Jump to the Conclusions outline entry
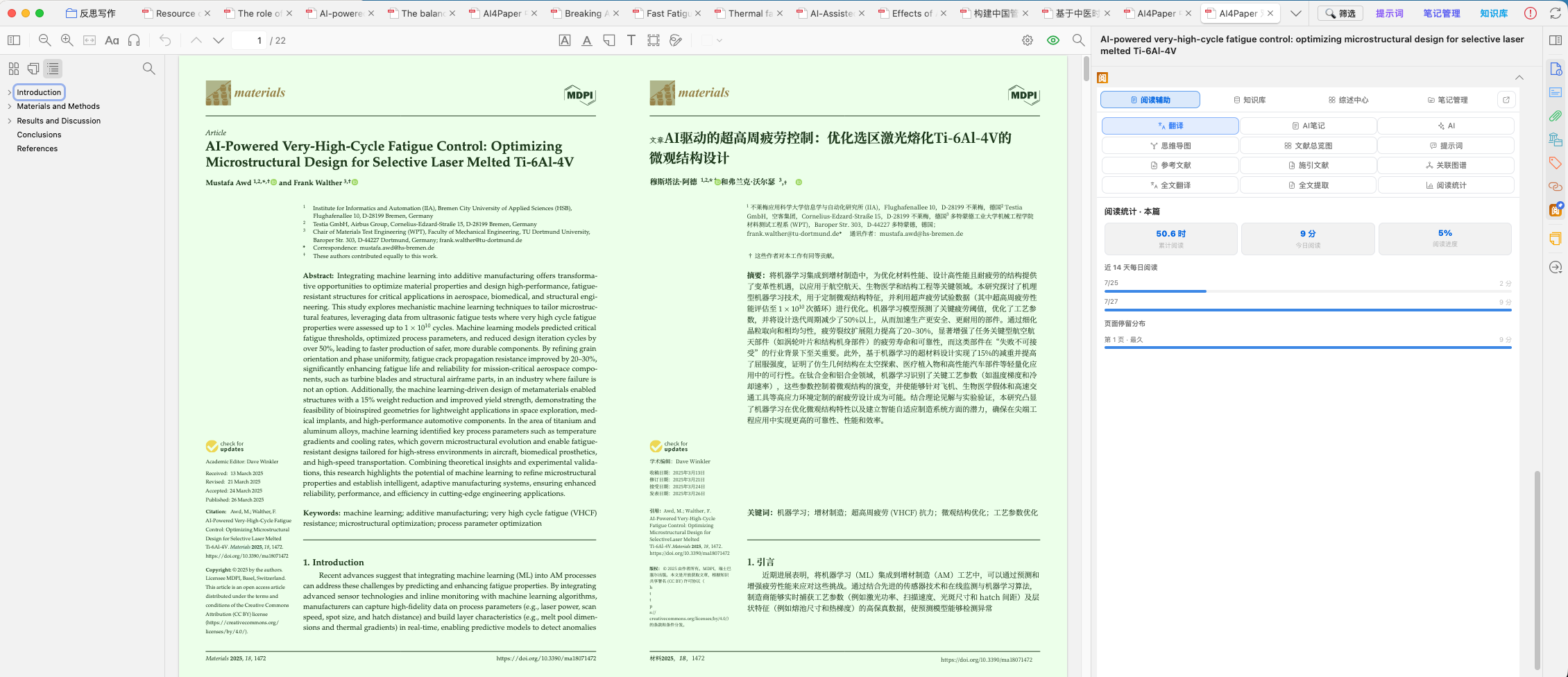 tap(39, 135)
